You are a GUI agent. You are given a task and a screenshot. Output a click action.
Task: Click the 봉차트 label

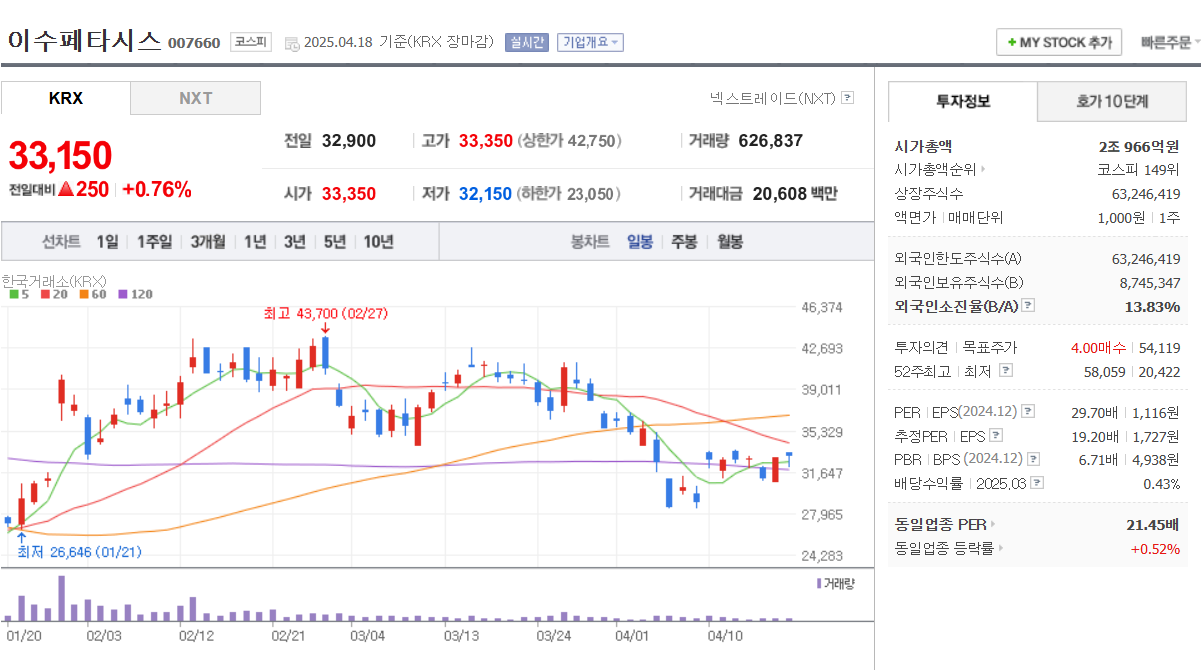click(x=590, y=242)
